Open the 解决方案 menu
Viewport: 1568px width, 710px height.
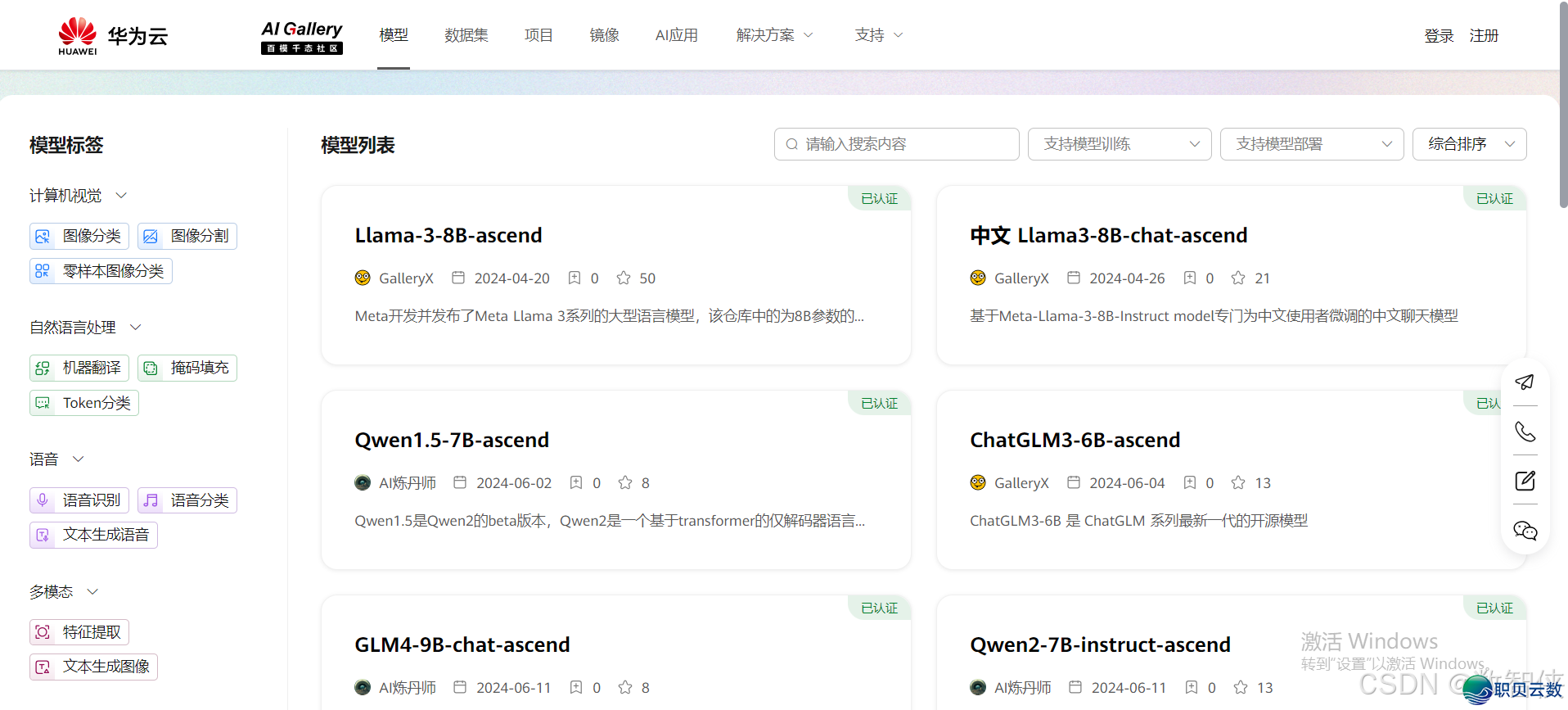pyautogui.click(x=773, y=35)
